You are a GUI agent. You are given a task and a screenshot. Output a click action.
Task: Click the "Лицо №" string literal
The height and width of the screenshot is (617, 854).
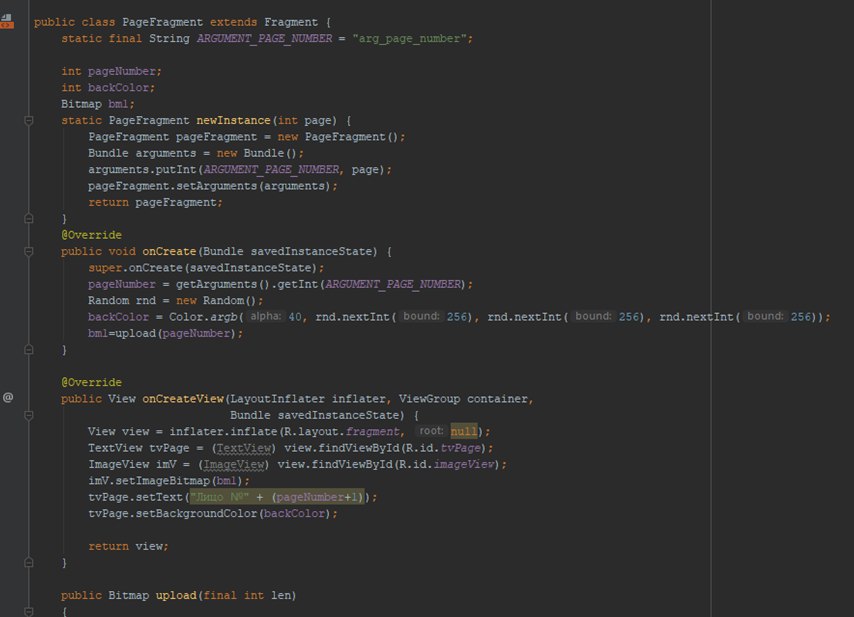[219, 497]
